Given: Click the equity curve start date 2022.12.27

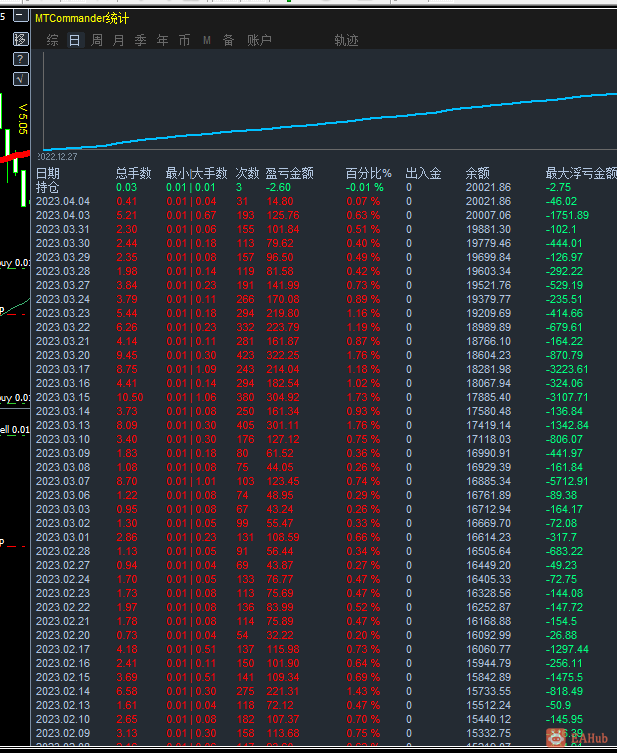Looking at the screenshot, I should coord(57,157).
